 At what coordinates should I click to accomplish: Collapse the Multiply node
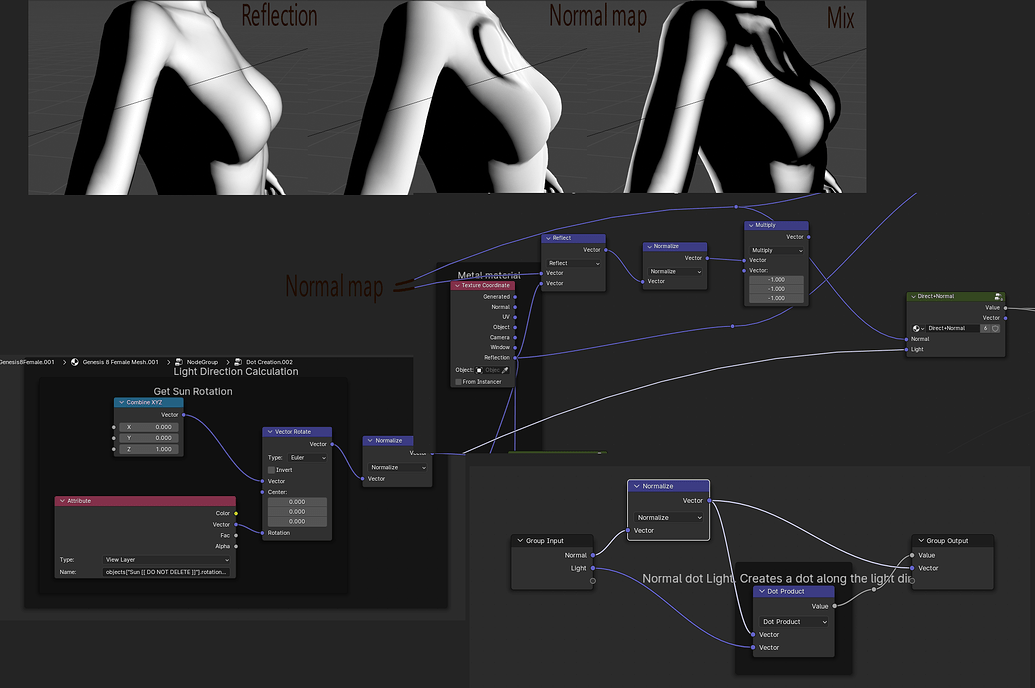pos(751,225)
